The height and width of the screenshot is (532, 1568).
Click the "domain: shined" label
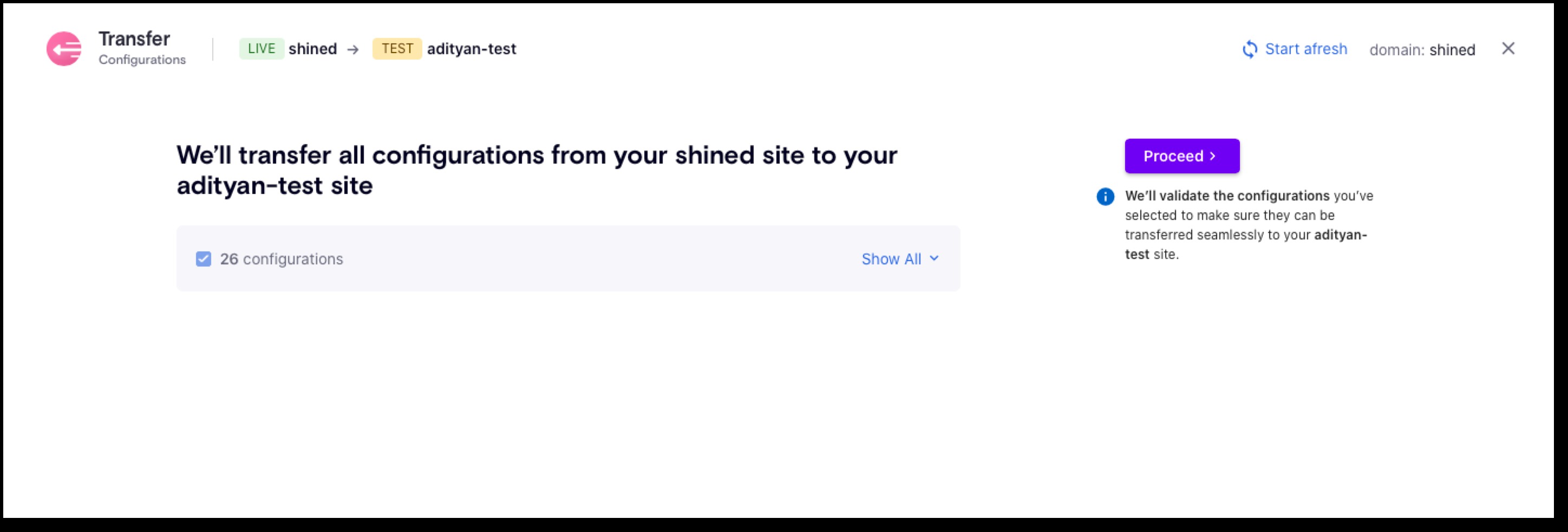1422,49
